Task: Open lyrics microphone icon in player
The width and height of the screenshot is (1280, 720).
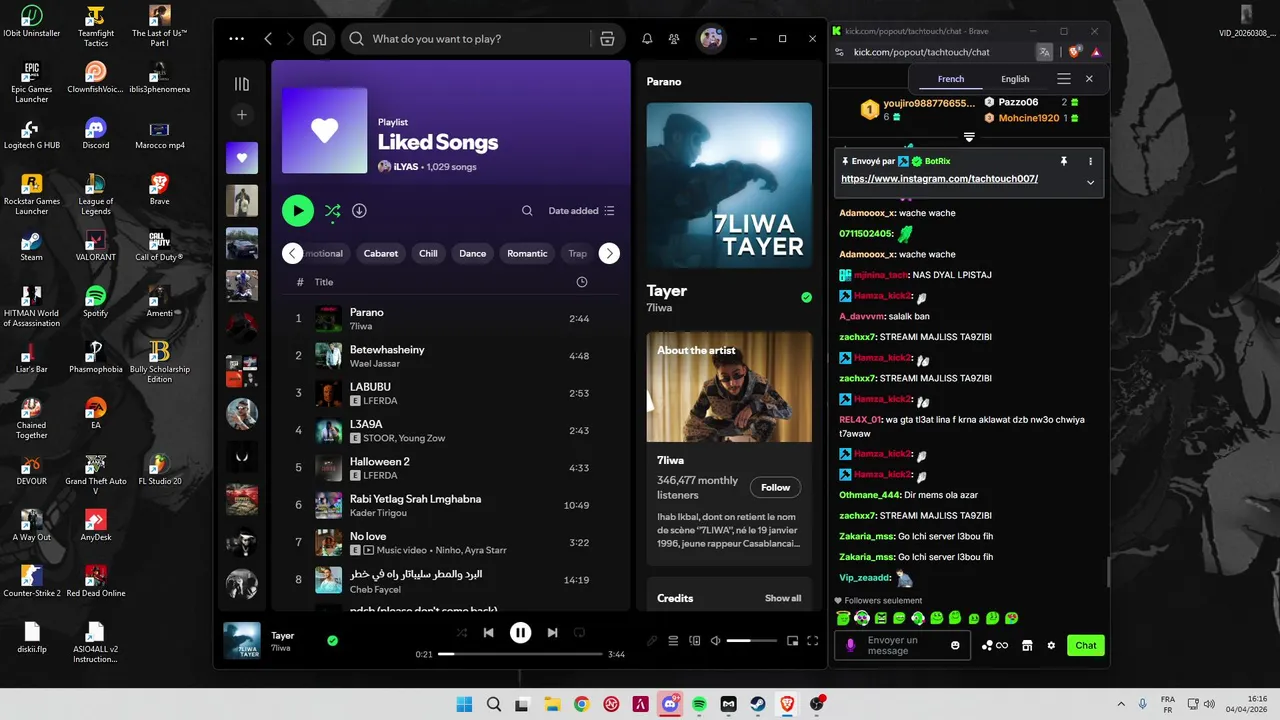Action: pos(652,641)
